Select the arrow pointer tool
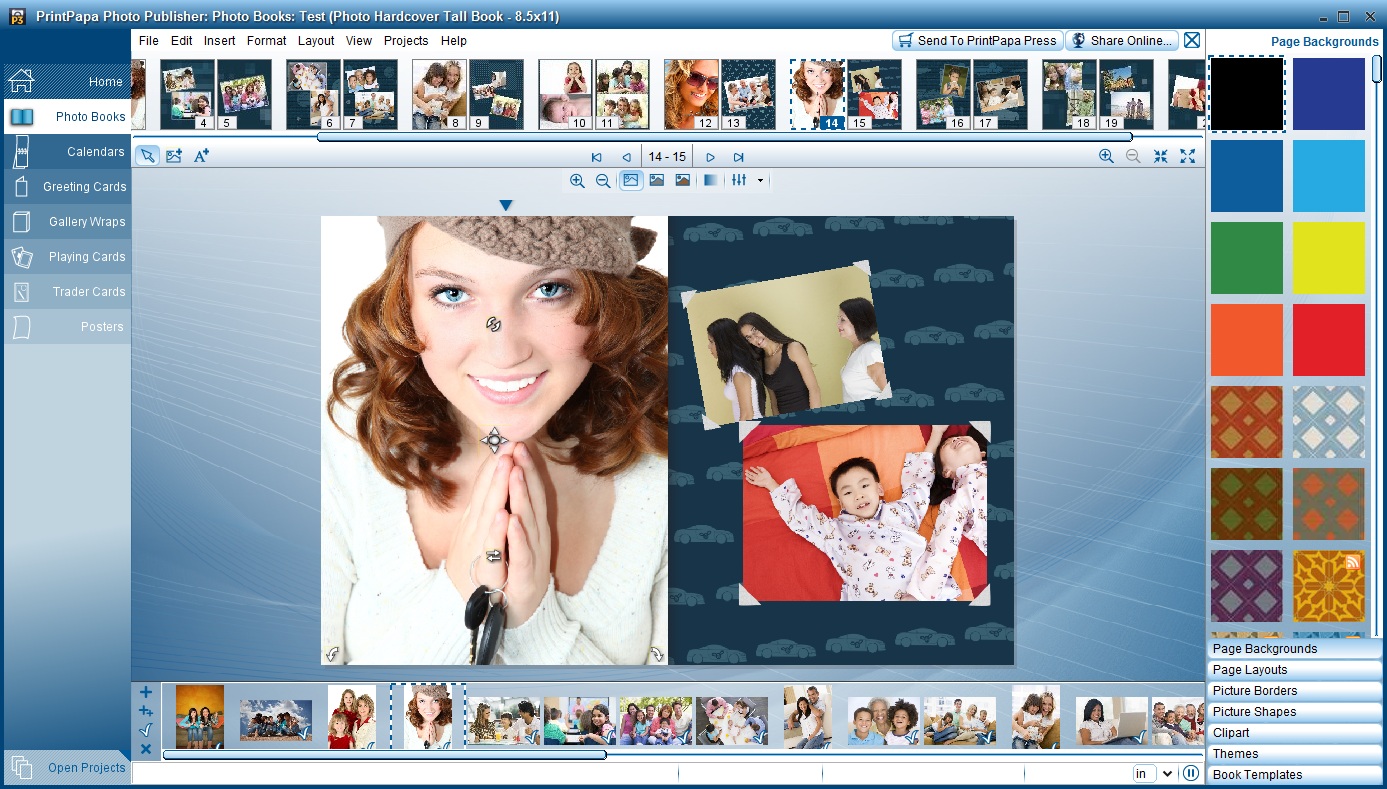1387x789 pixels. tap(147, 156)
